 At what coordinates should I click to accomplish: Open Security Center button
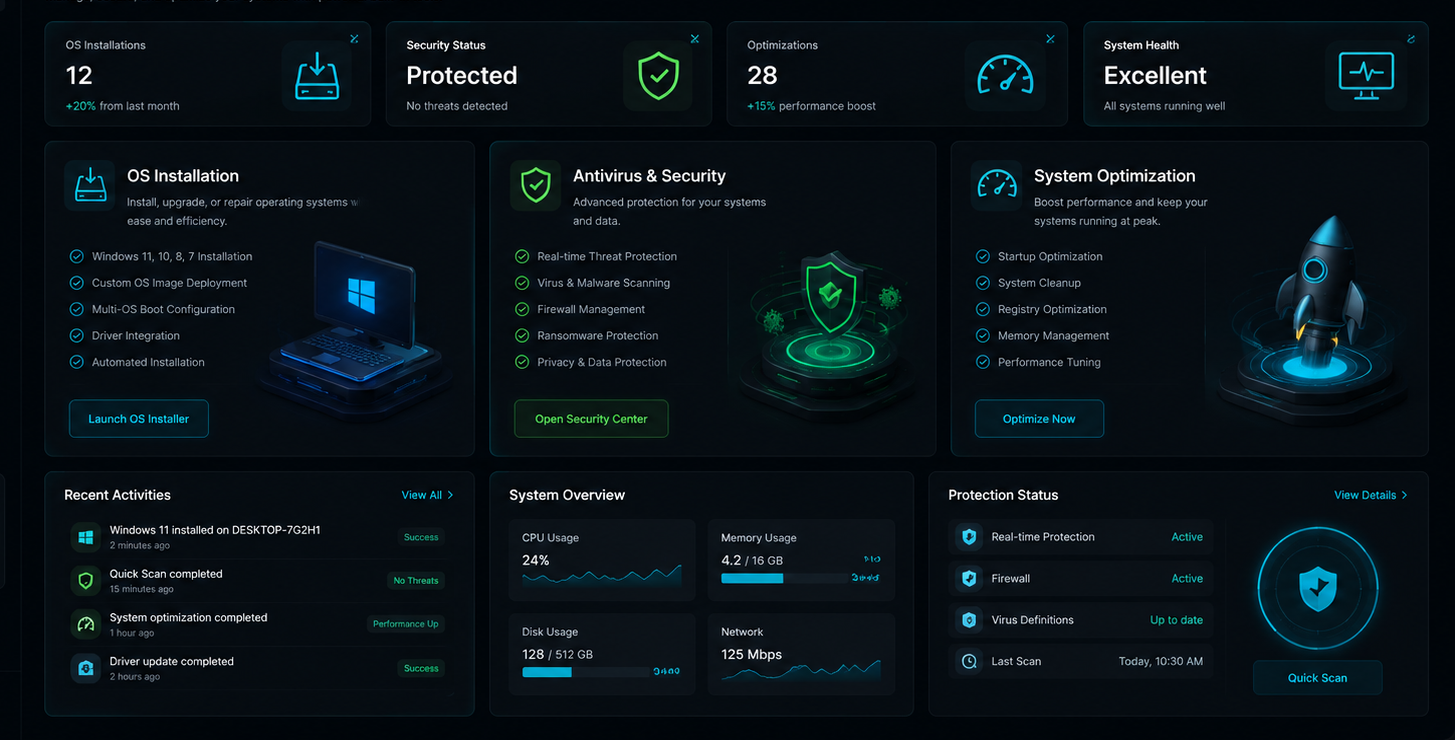point(591,419)
